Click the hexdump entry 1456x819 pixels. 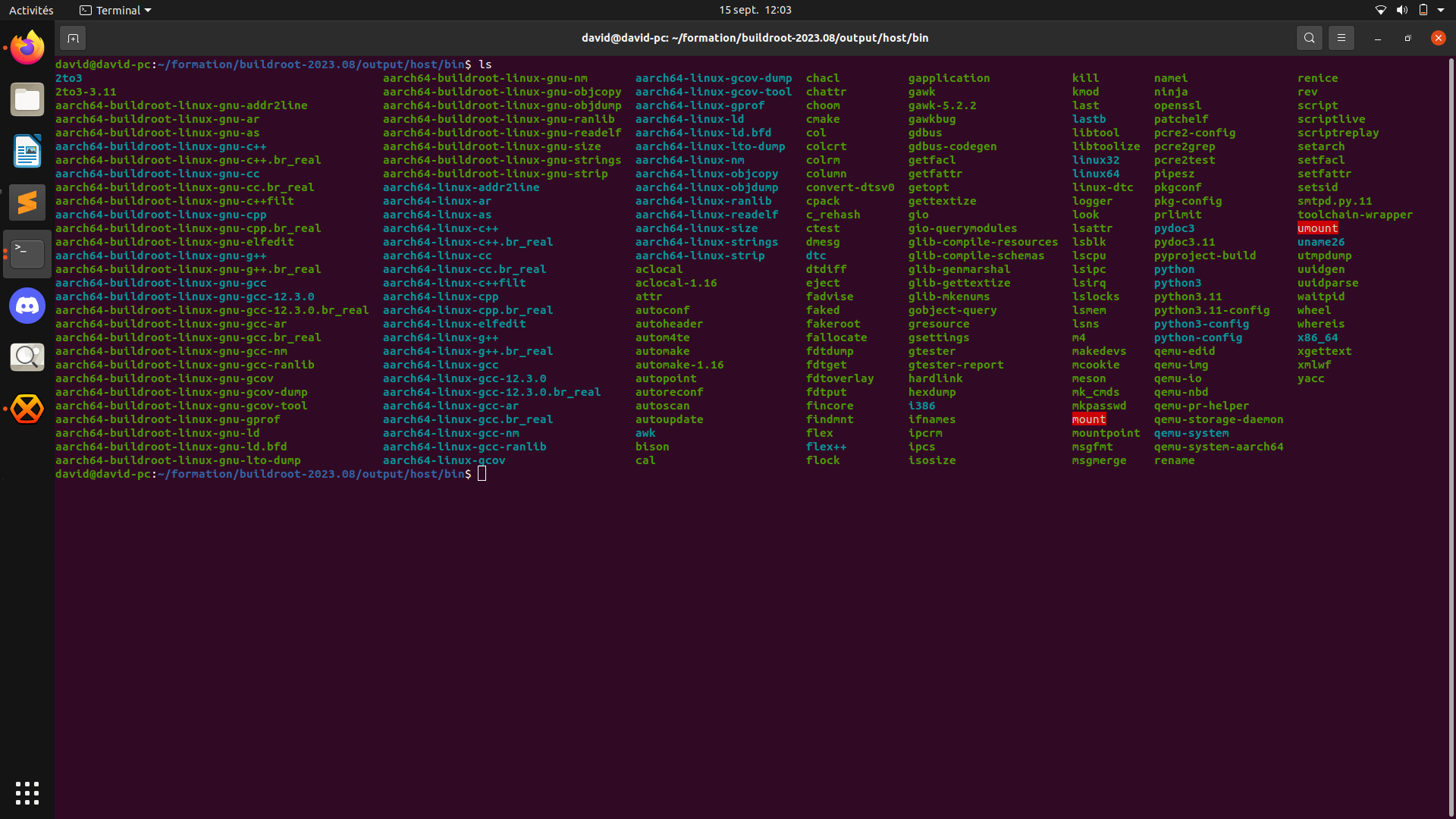coord(932,392)
